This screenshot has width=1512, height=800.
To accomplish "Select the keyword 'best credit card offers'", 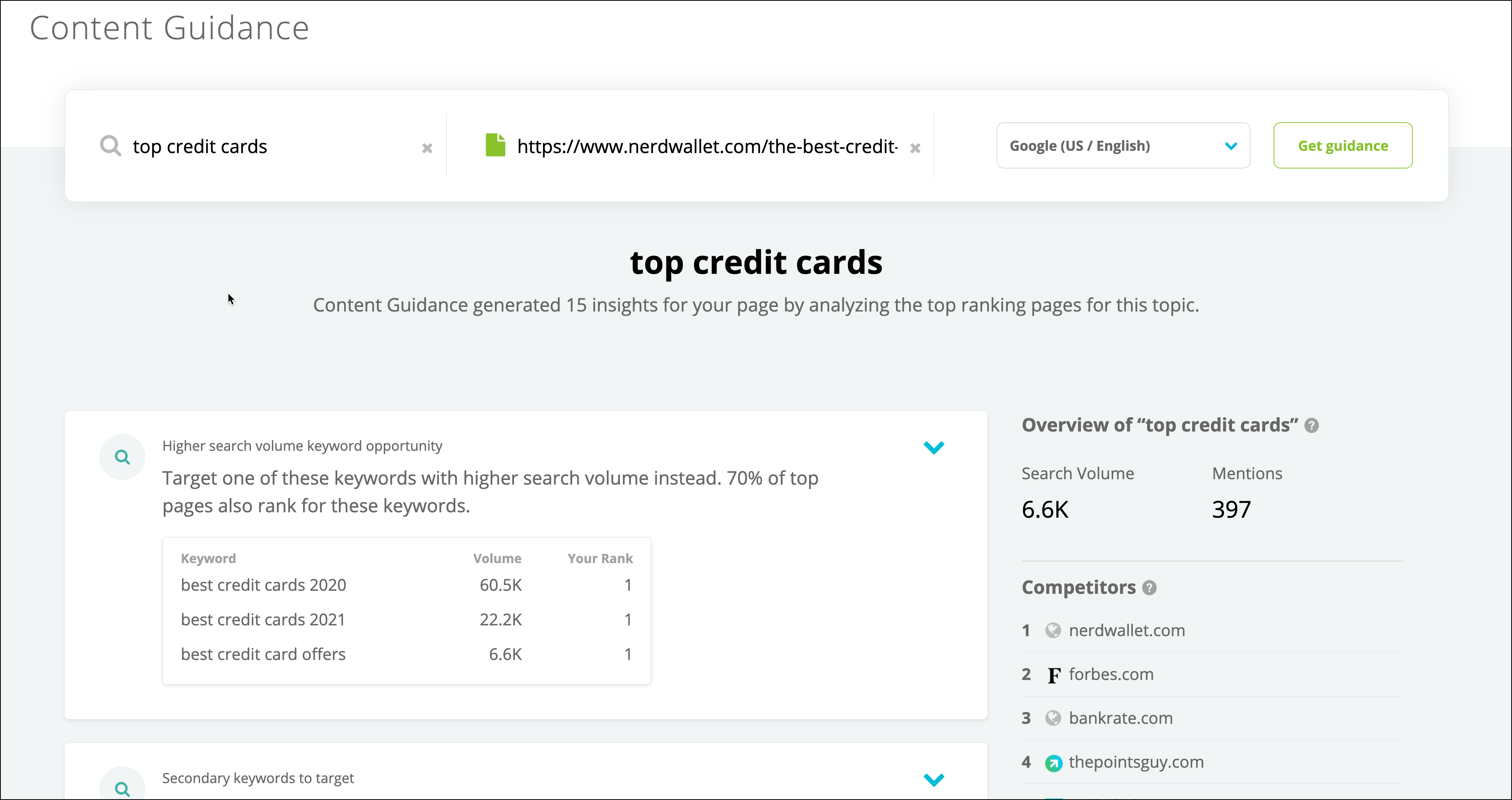I will coord(263,655).
